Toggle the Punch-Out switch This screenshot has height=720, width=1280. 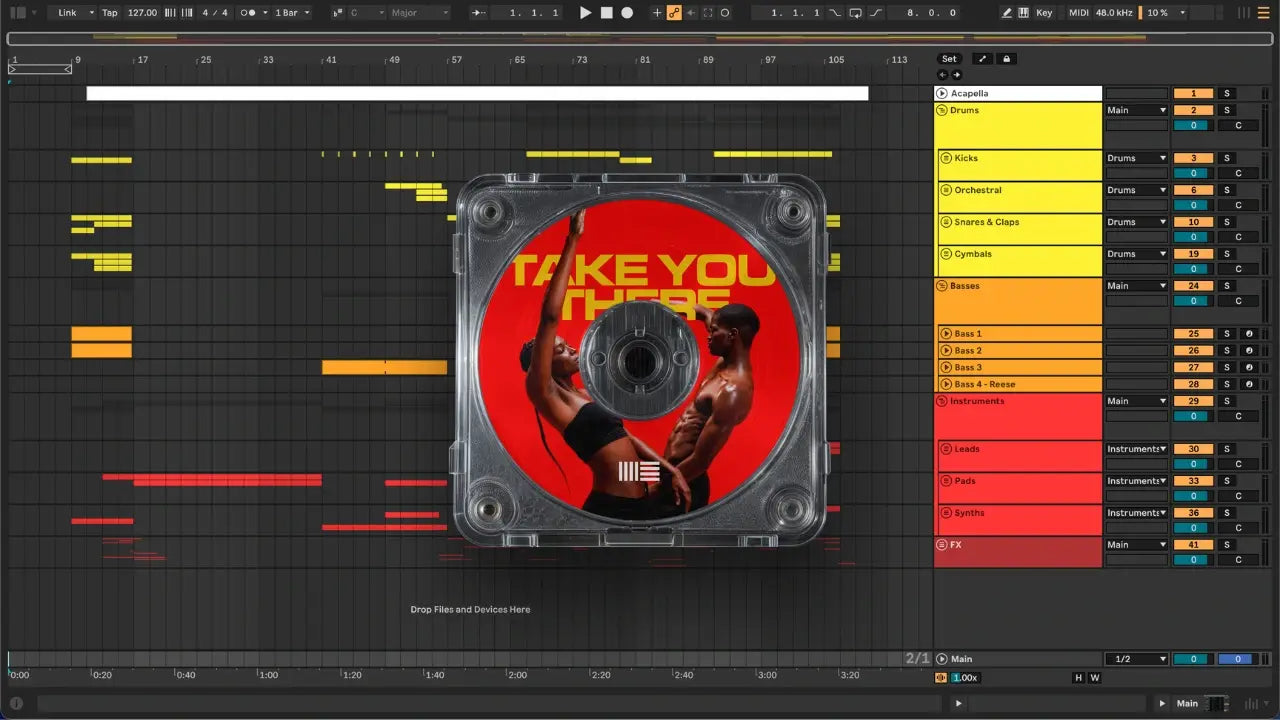tap(876, 13)
